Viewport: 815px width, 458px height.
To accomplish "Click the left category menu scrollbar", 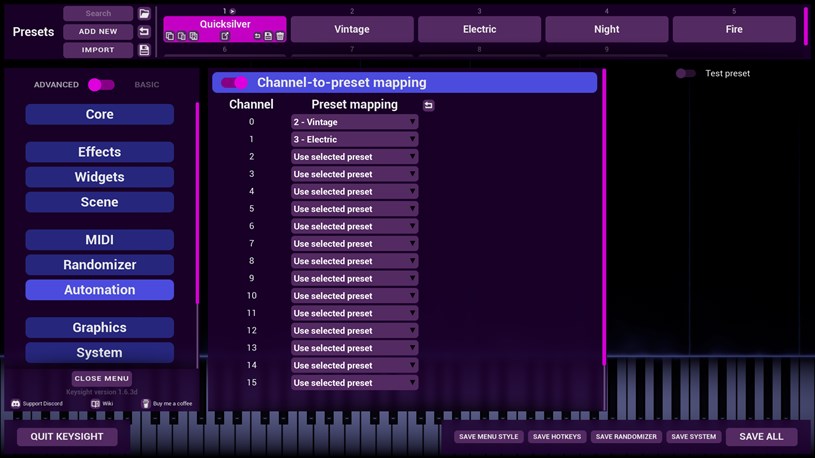I will [x=197, y=203].
